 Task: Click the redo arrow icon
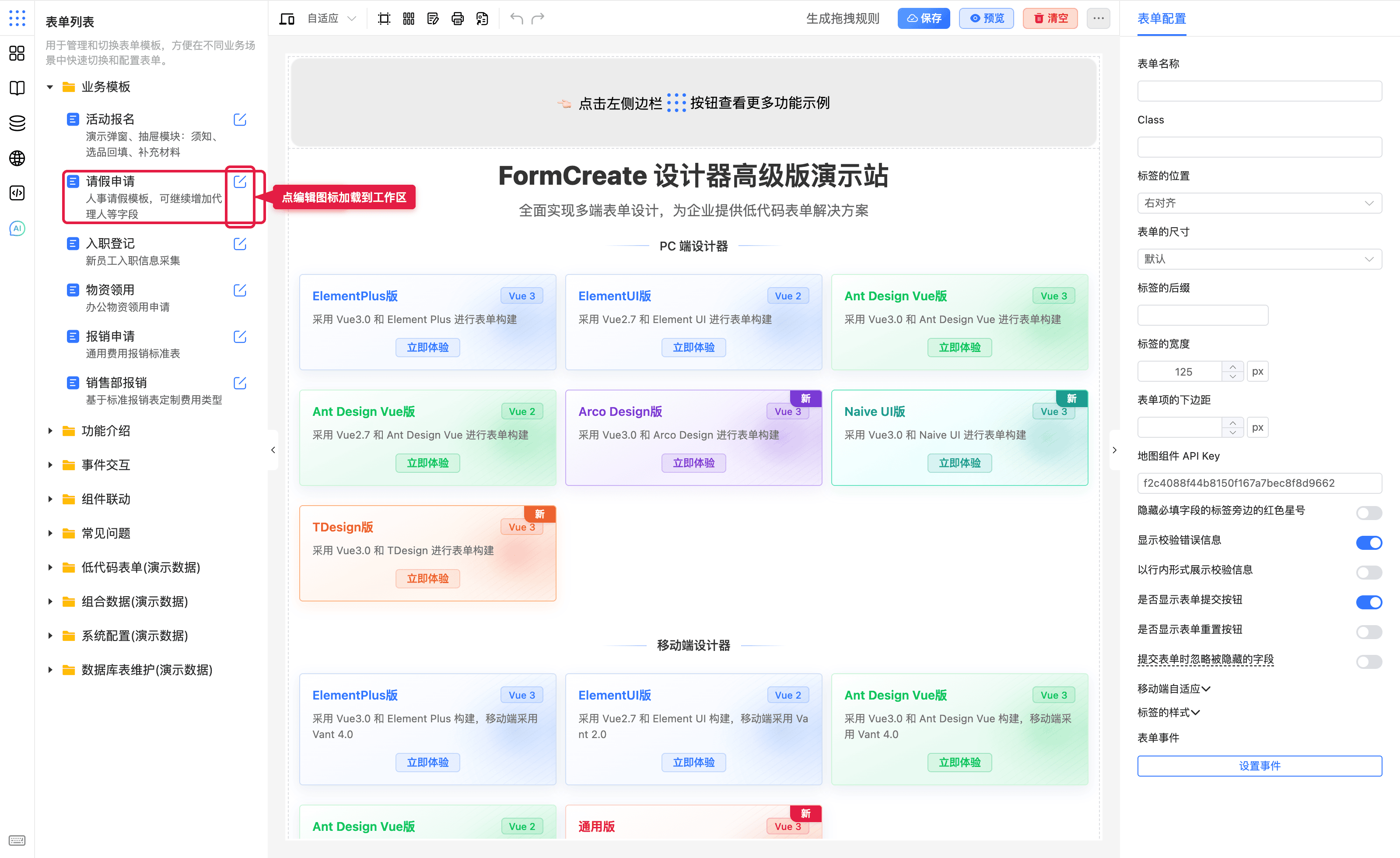(x=538, y=19)
